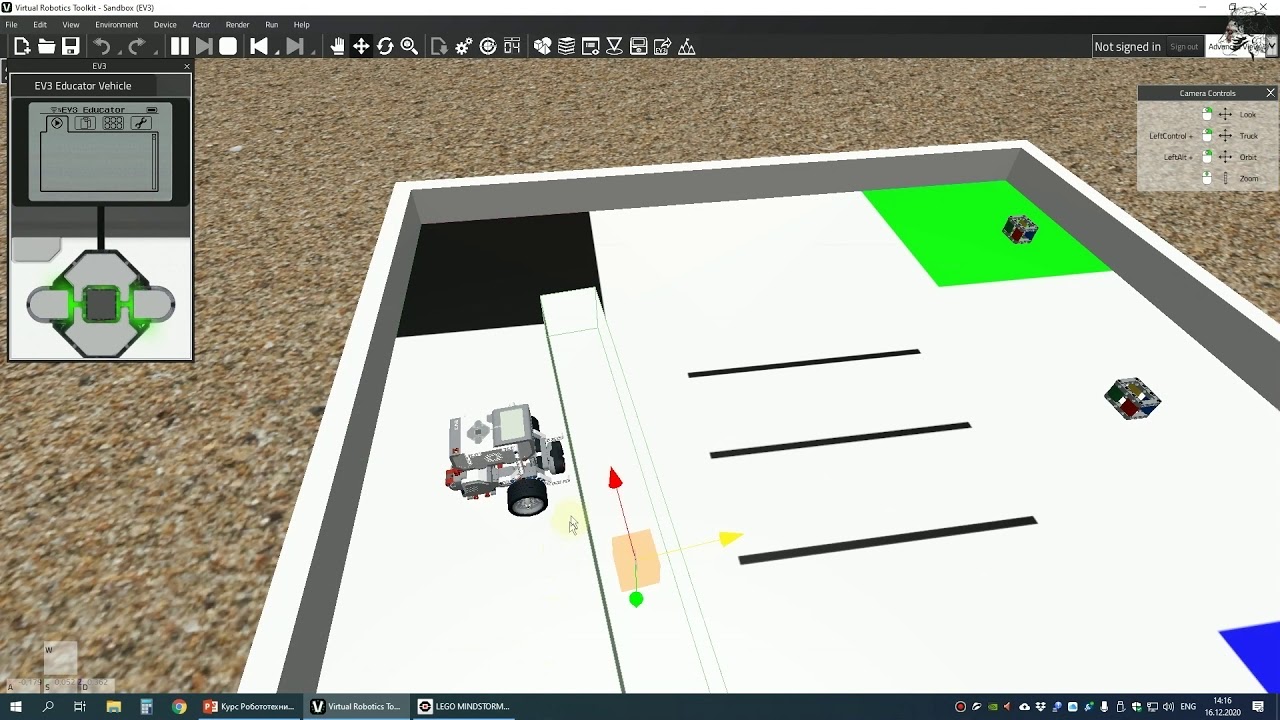The image size is (1280, 720).
Task: Click the funnel shaped toolbar icon
Action: point(615,46)
